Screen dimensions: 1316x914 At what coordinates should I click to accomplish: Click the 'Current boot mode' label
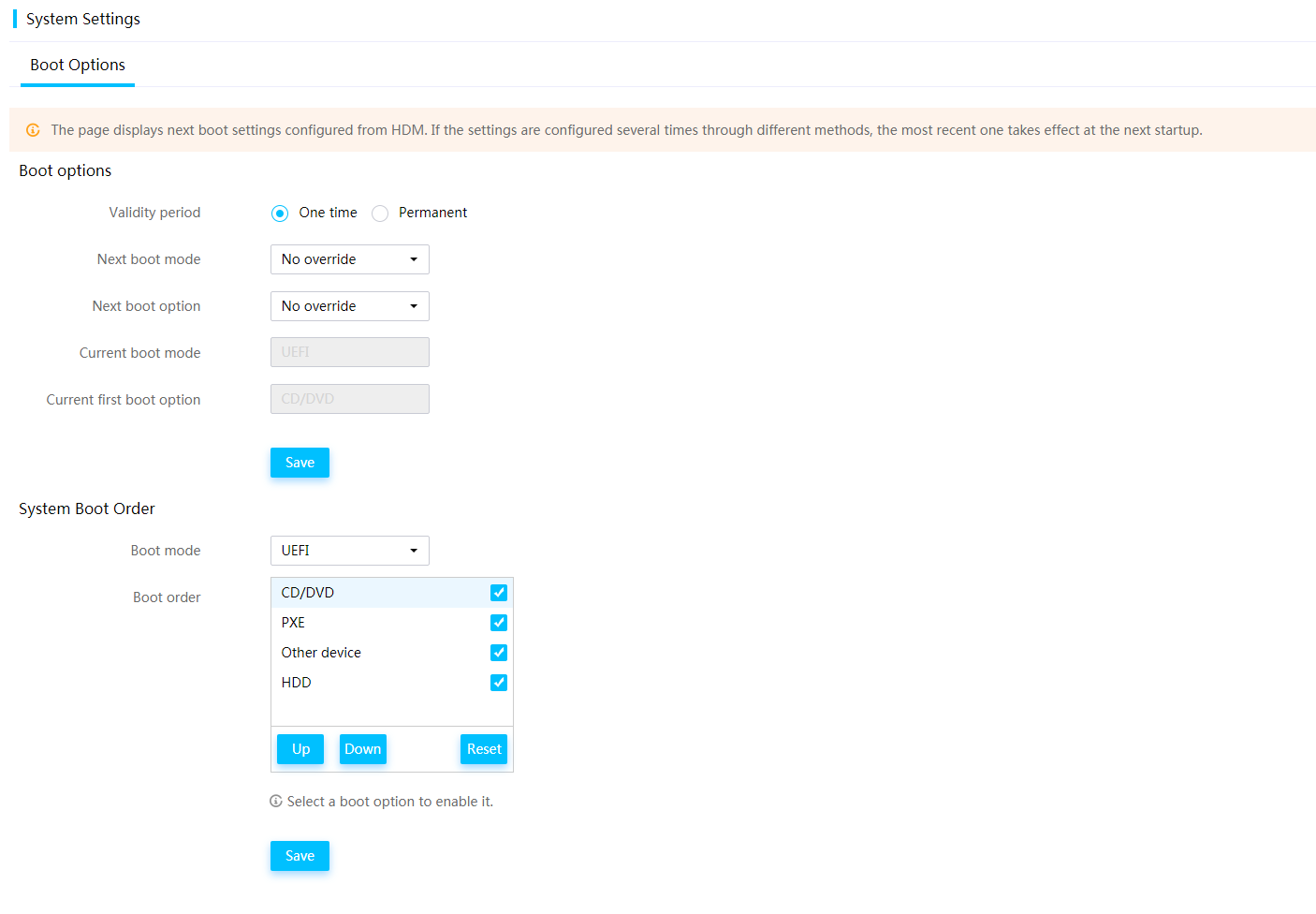pos(139,353)
